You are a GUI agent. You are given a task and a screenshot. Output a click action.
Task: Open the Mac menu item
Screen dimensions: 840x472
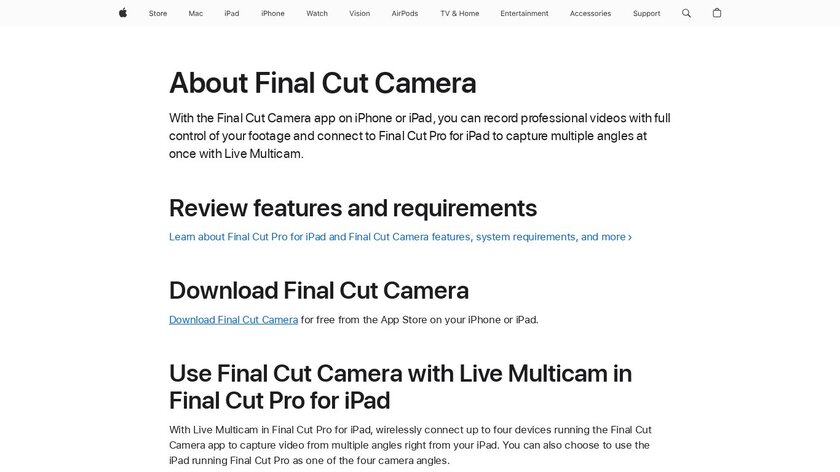coord(196,13)
